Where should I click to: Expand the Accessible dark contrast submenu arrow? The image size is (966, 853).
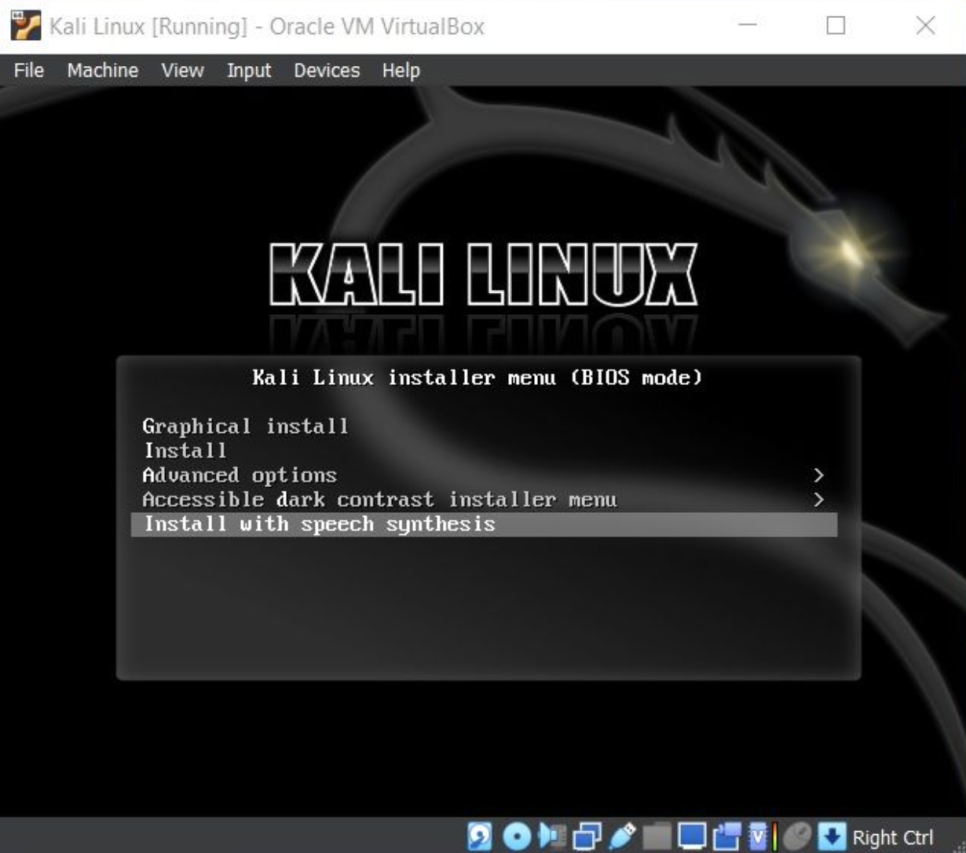[818, 499]
